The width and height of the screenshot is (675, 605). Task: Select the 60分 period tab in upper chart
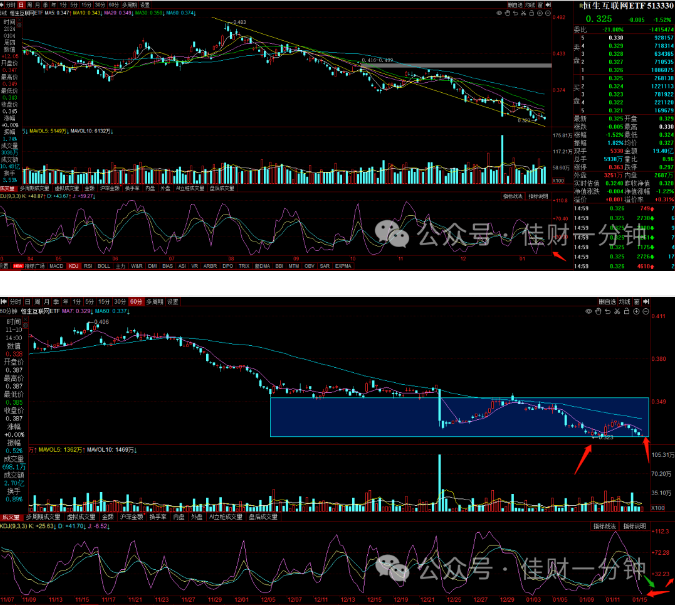click(x=114, y=5)
